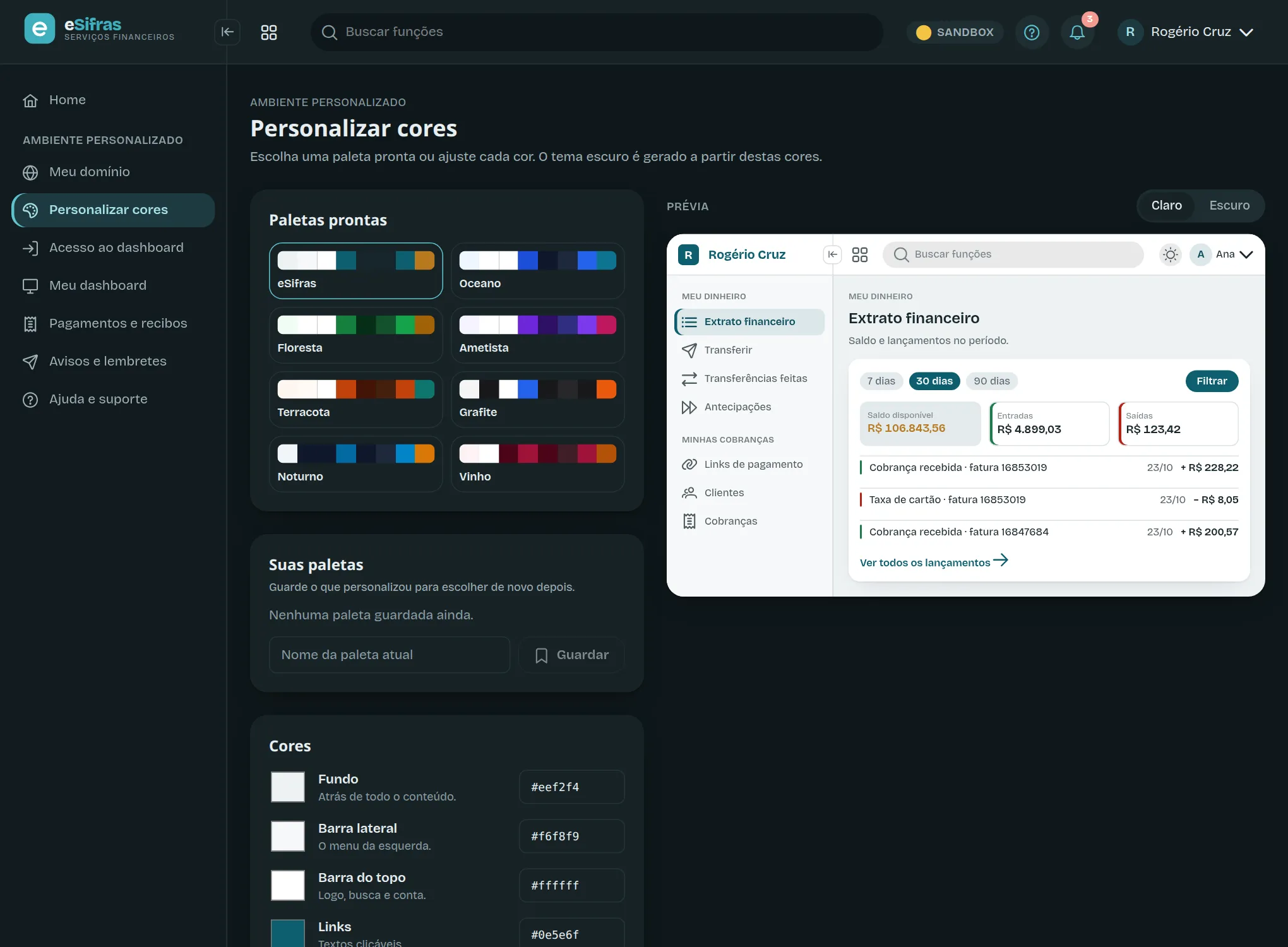Screen dimensions: 1288x947
Task: Choose the Terracota palette
Action: tap(356, 400)
